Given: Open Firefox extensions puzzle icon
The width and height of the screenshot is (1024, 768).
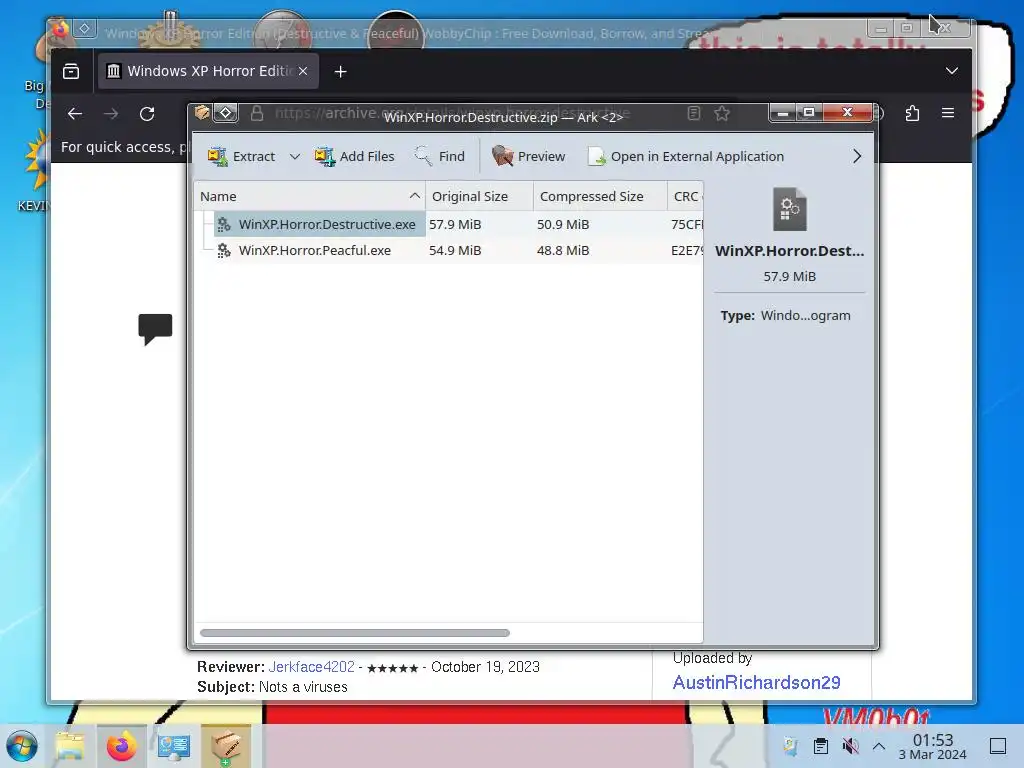Looking at the screenshot, I should [x=912, y=113].
